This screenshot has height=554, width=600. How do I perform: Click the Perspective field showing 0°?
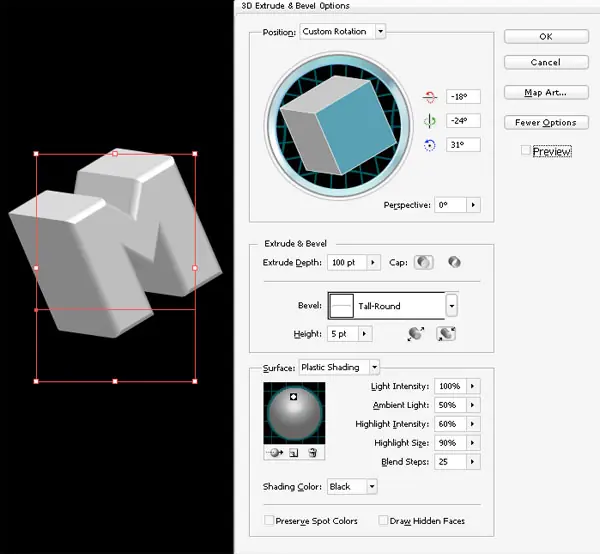point(450,205)
